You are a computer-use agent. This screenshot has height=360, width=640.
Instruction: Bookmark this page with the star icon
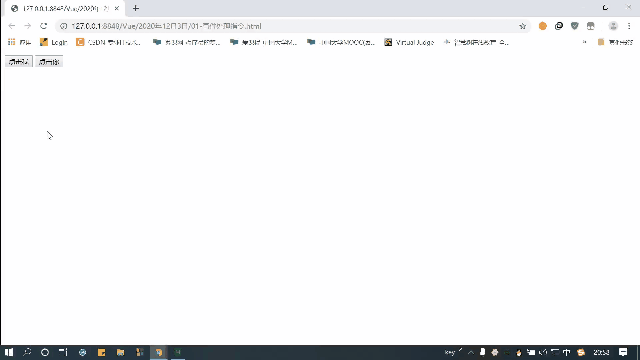[x=522, y=26]
